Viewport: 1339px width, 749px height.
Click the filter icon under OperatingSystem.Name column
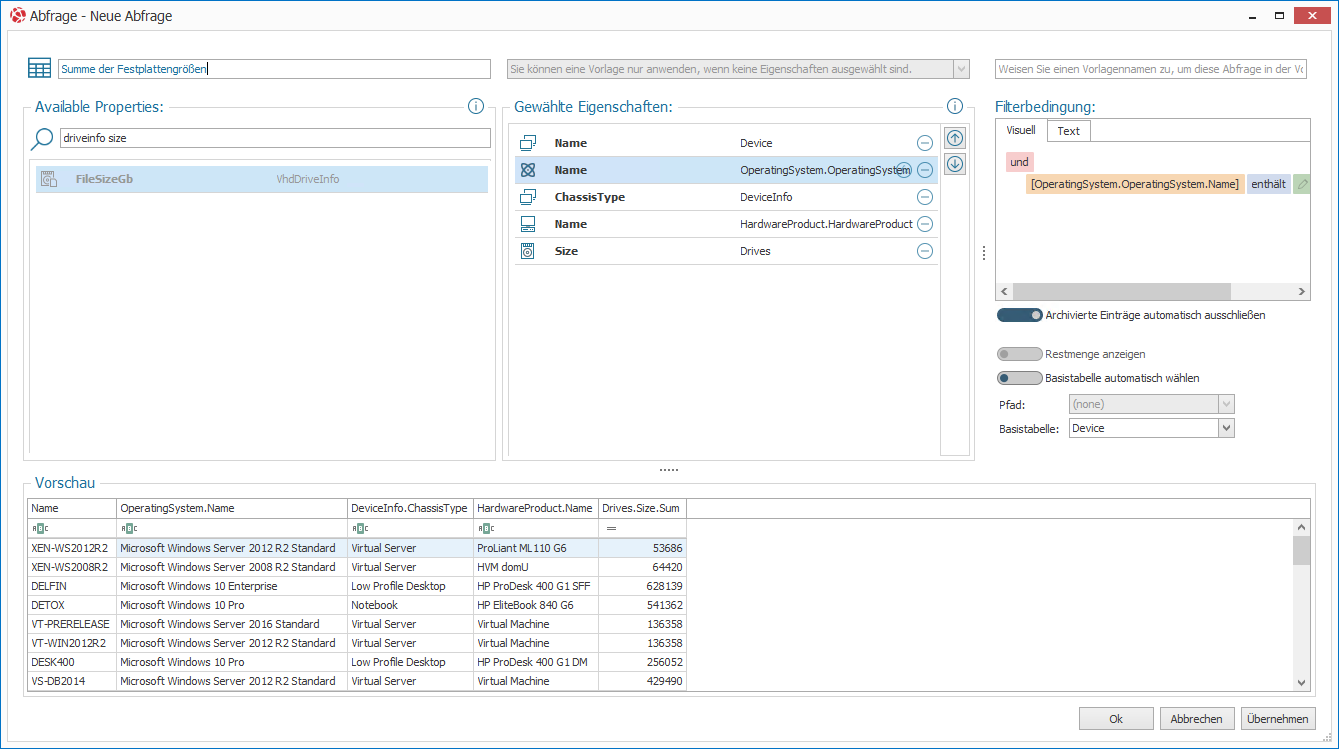coord(128,528)
